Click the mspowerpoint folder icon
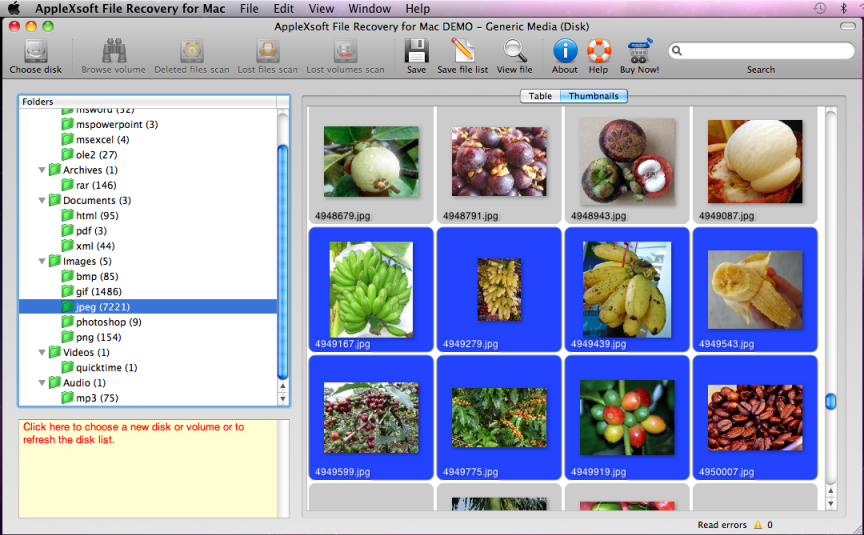Screen dimensions: 864x535 coord(67,124)
